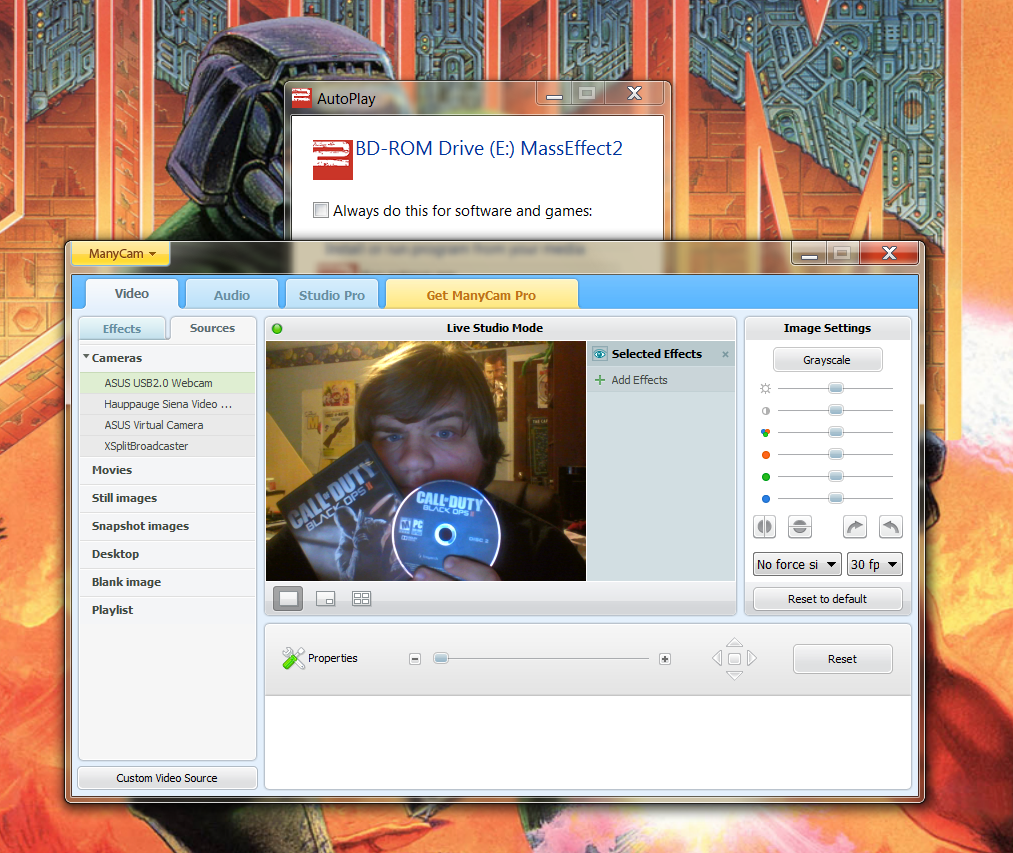Pan video down arrow
This screenshot has height=853, width=1013.
tap(735, 675)
